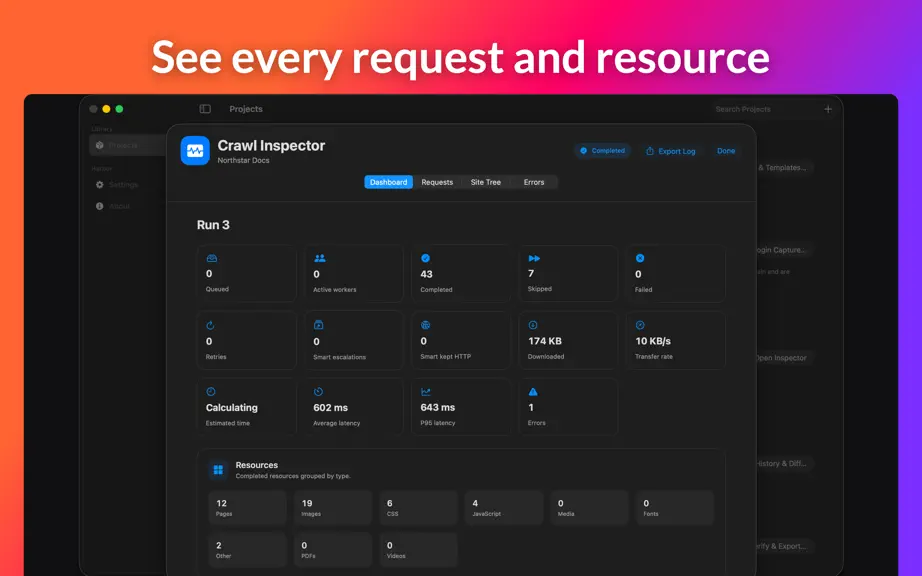Click the Smart kept HTTP globe icon
922x576 pixels.
tap(426, 325)
